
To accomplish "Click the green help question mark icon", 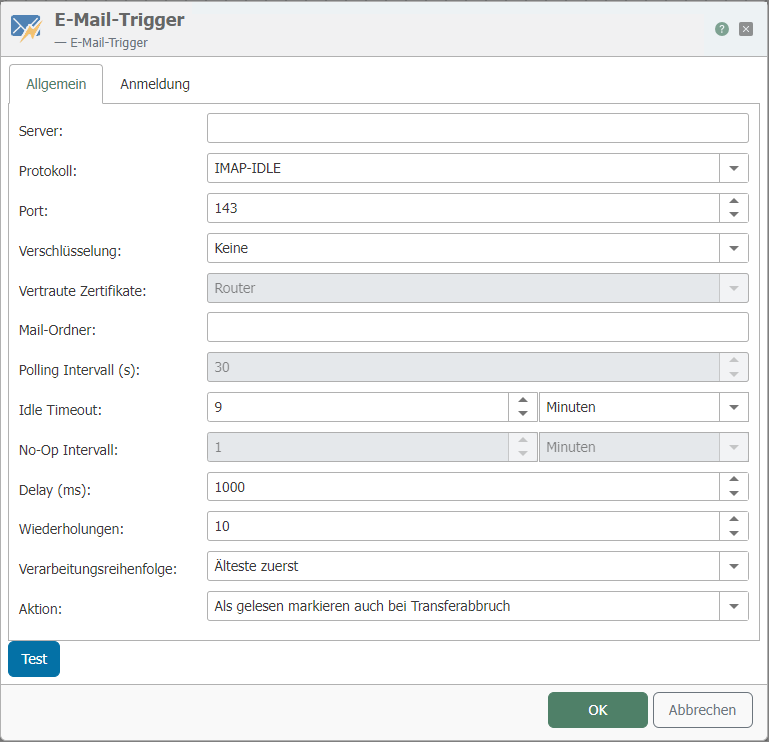I will pos(722,29).
